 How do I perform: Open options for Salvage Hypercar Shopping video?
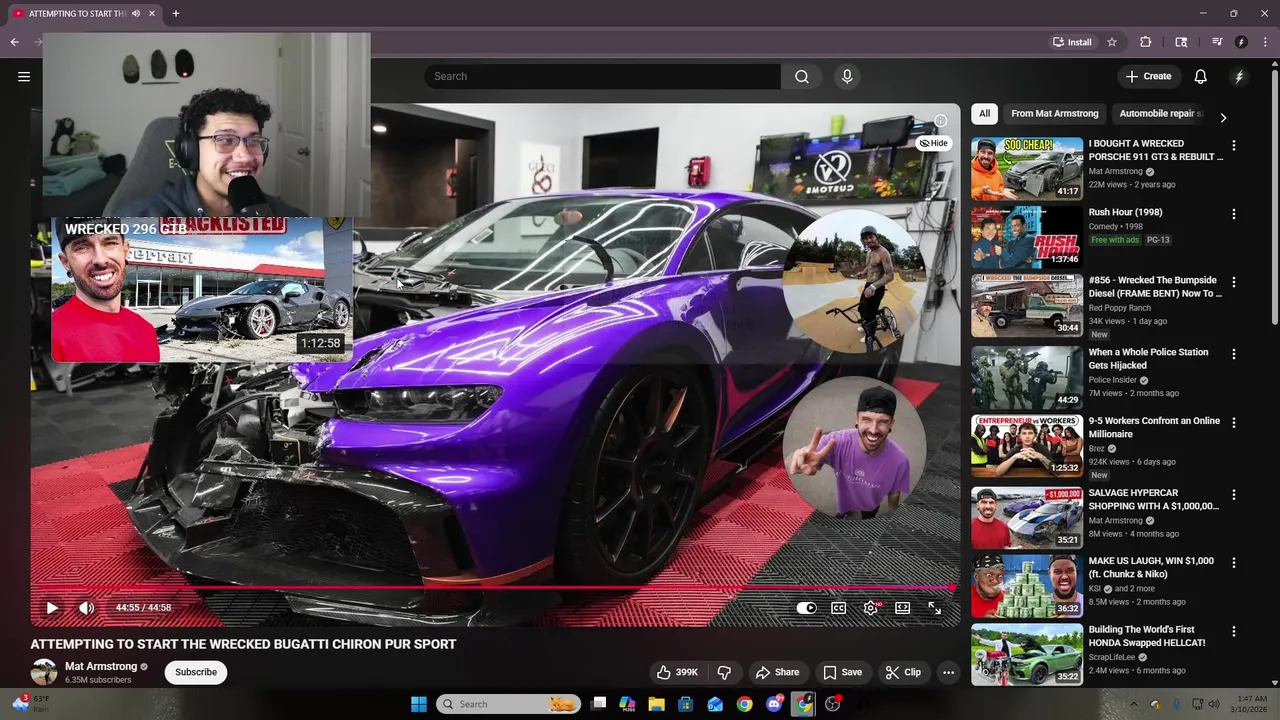[1233, 495]
